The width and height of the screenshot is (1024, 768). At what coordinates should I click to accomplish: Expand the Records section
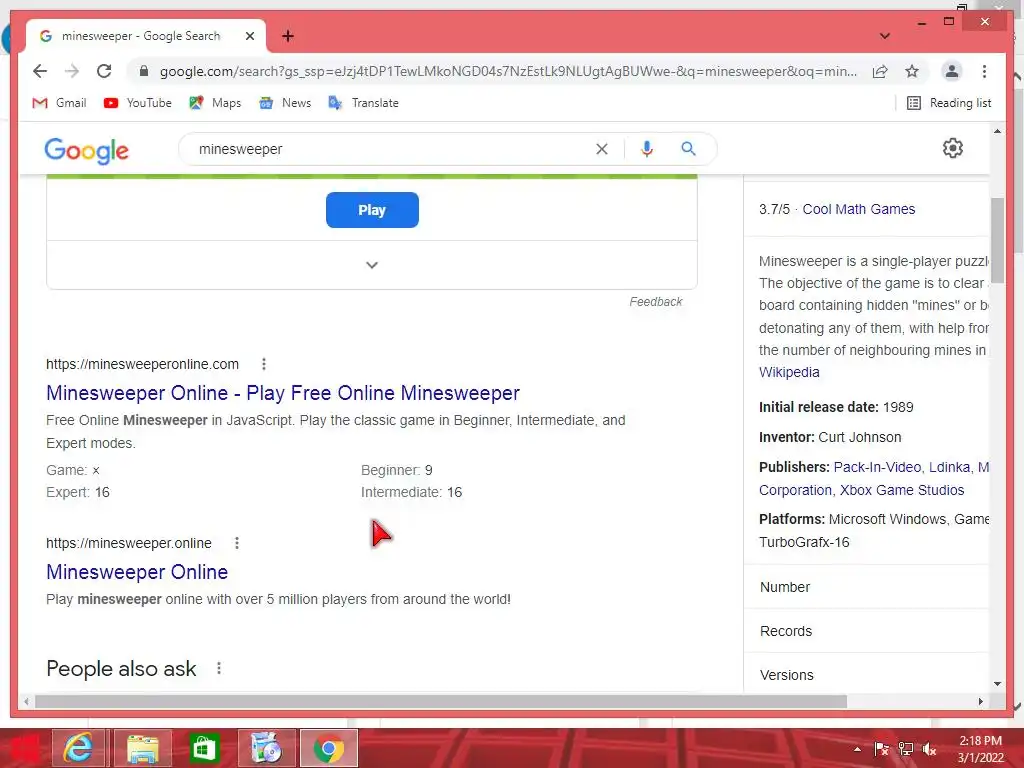pos(866,631)
